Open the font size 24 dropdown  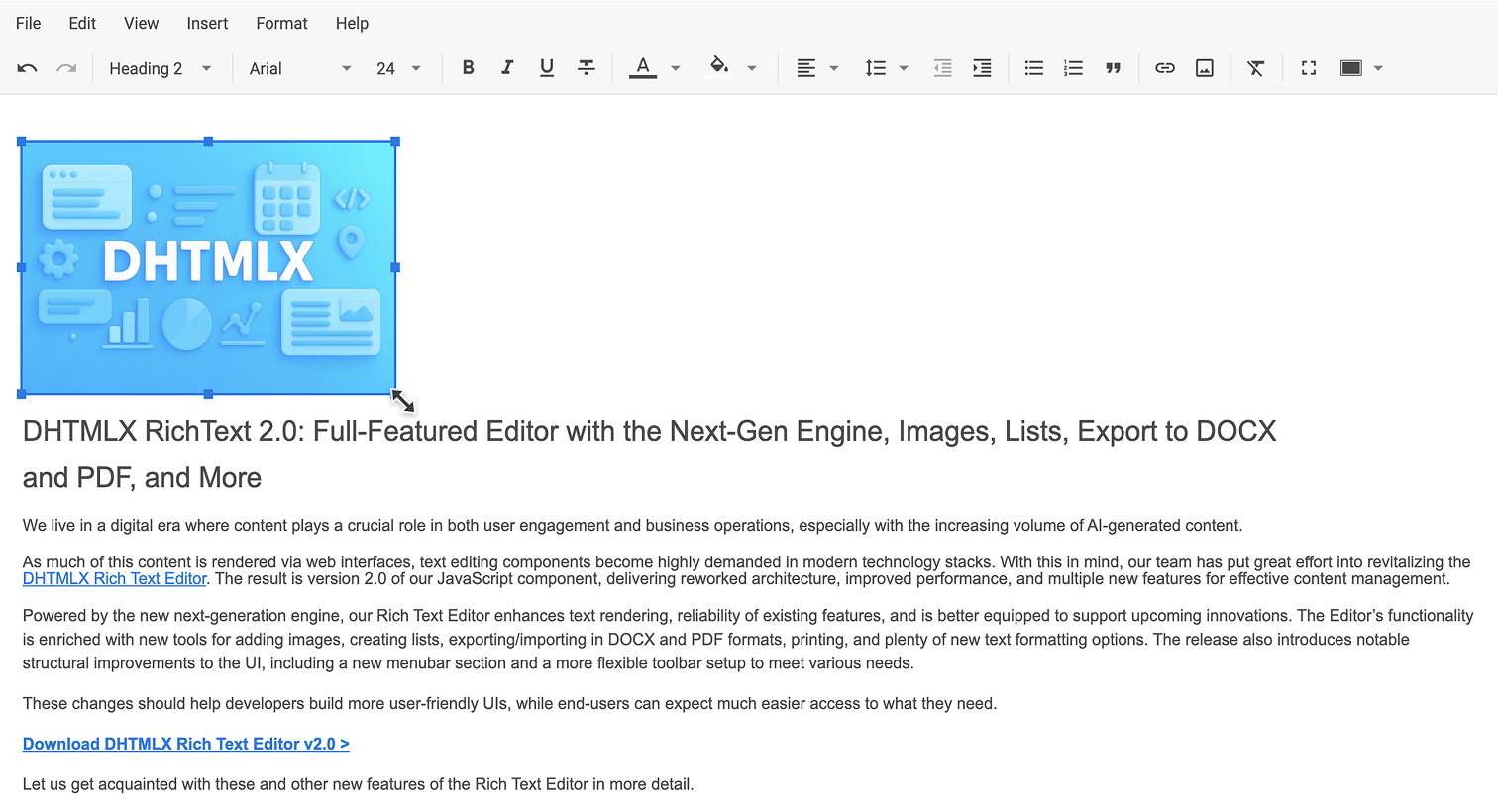click(x=398, y=68)
